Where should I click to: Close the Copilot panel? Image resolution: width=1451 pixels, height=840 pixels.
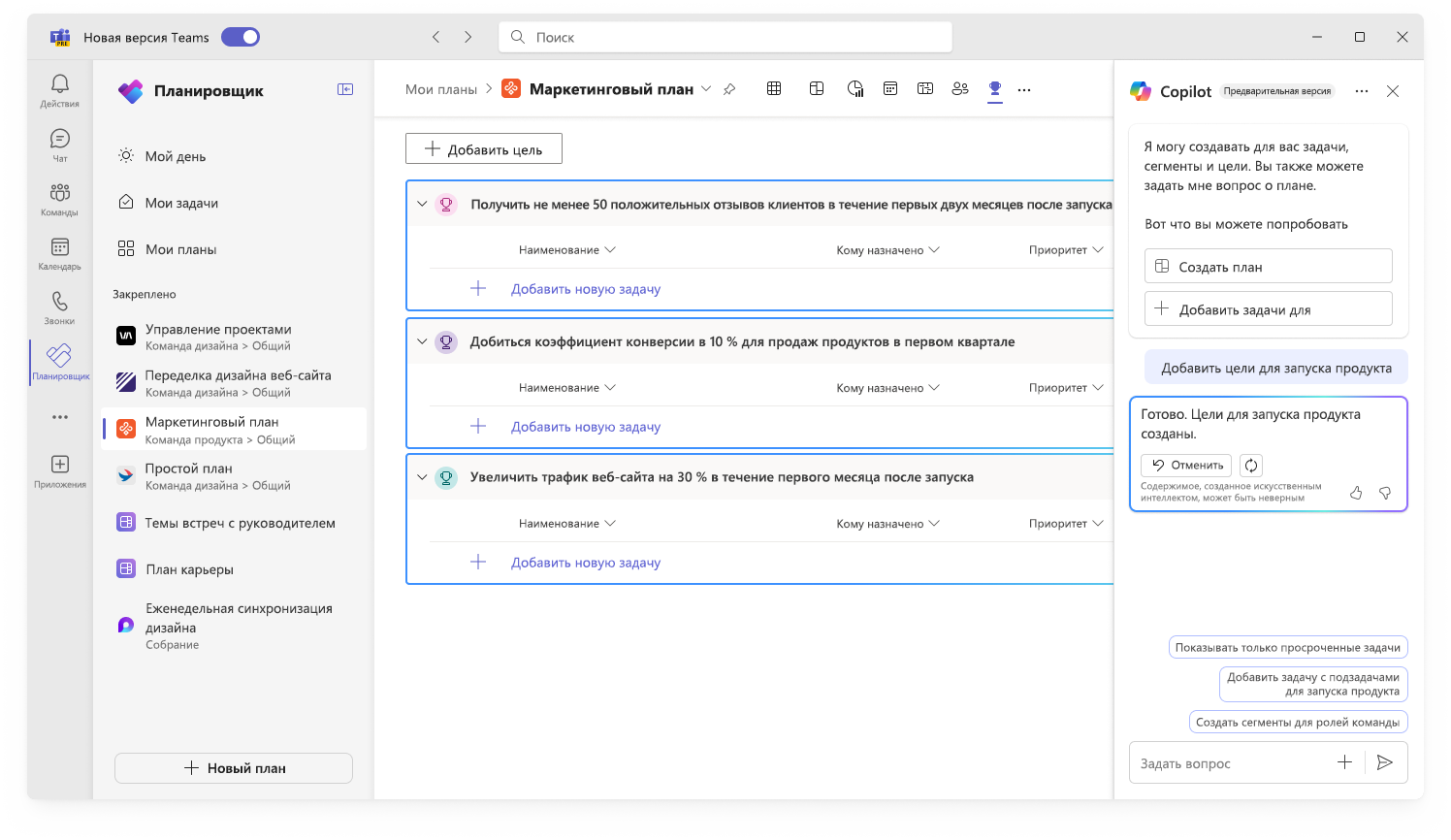pos(1393,91)
